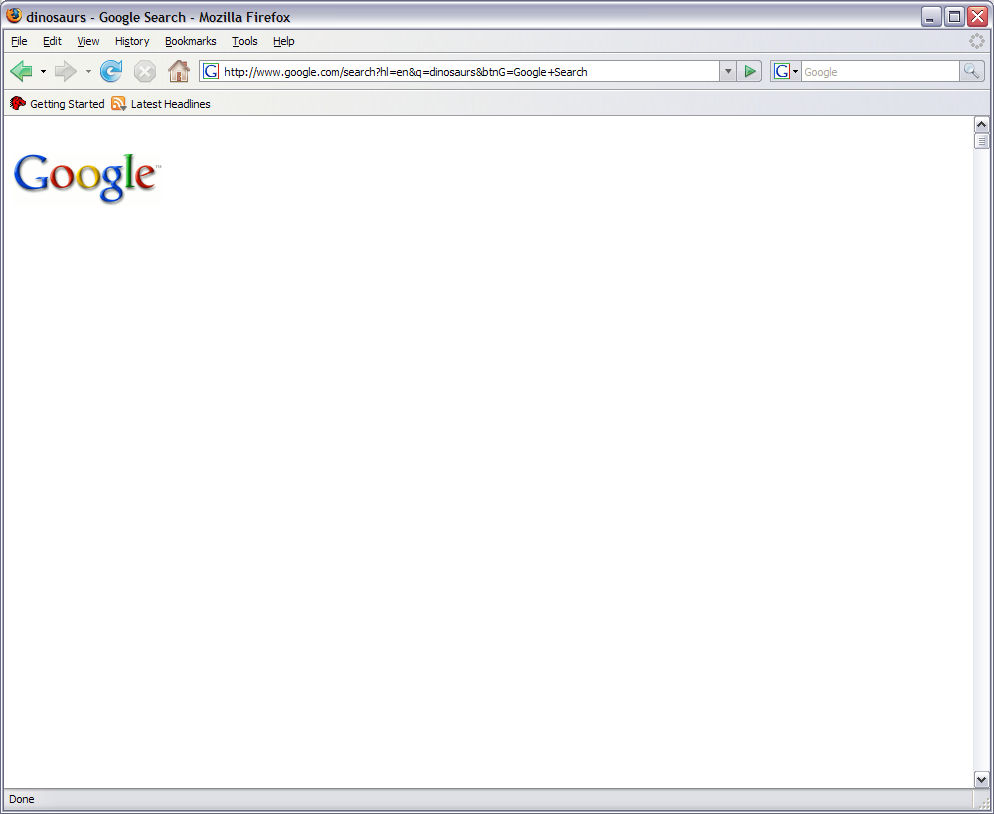Open the History menu
The image size is (994, 814).
click(132, 41)
